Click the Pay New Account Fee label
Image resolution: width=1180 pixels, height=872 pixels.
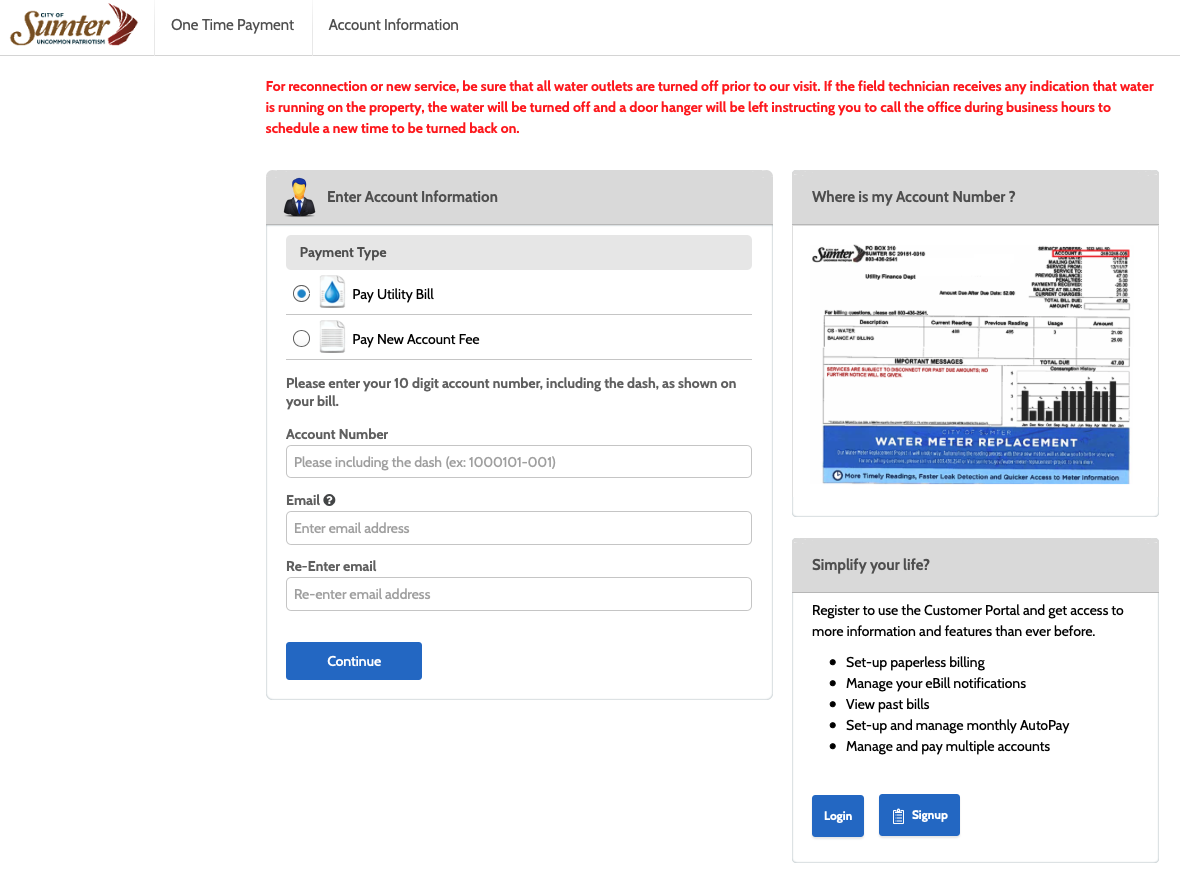tap(415, 339)
